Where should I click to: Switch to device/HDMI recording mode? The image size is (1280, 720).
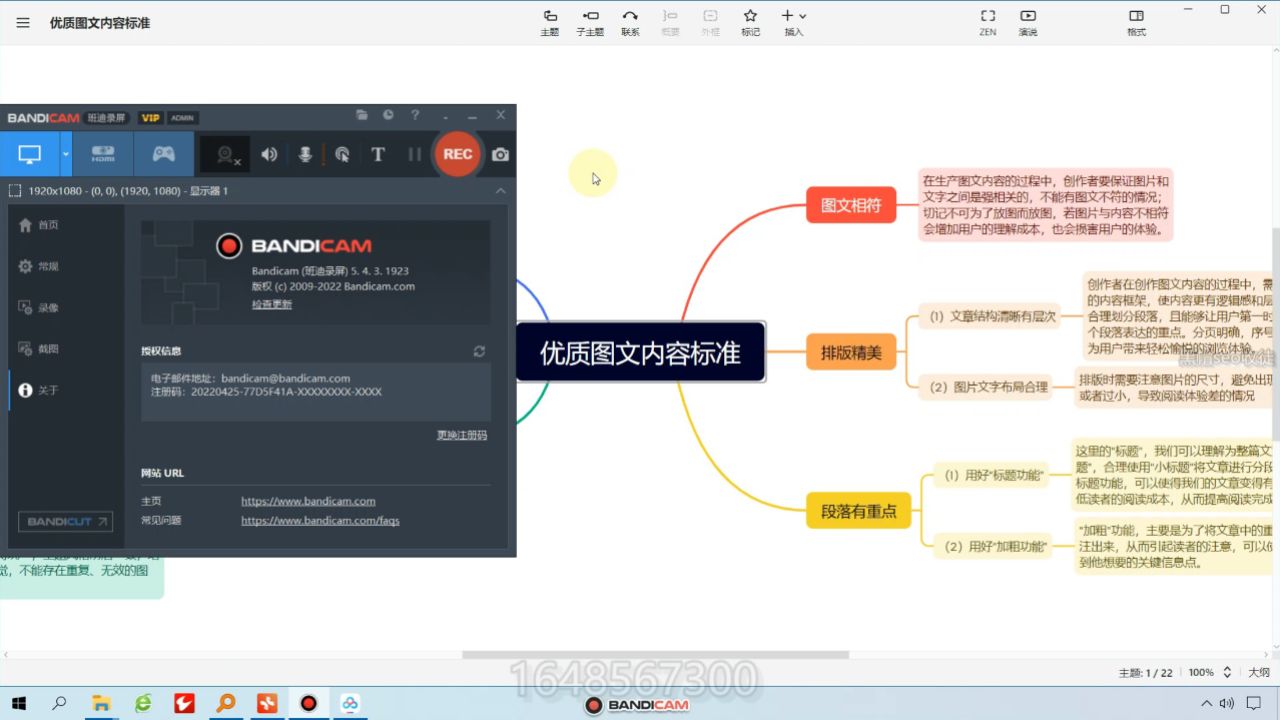103,154
